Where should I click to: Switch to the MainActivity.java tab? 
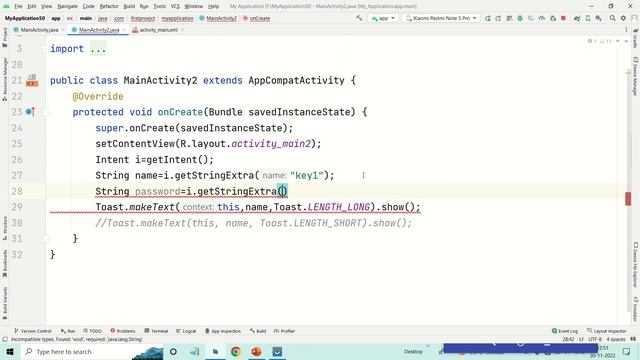point(39,30)
